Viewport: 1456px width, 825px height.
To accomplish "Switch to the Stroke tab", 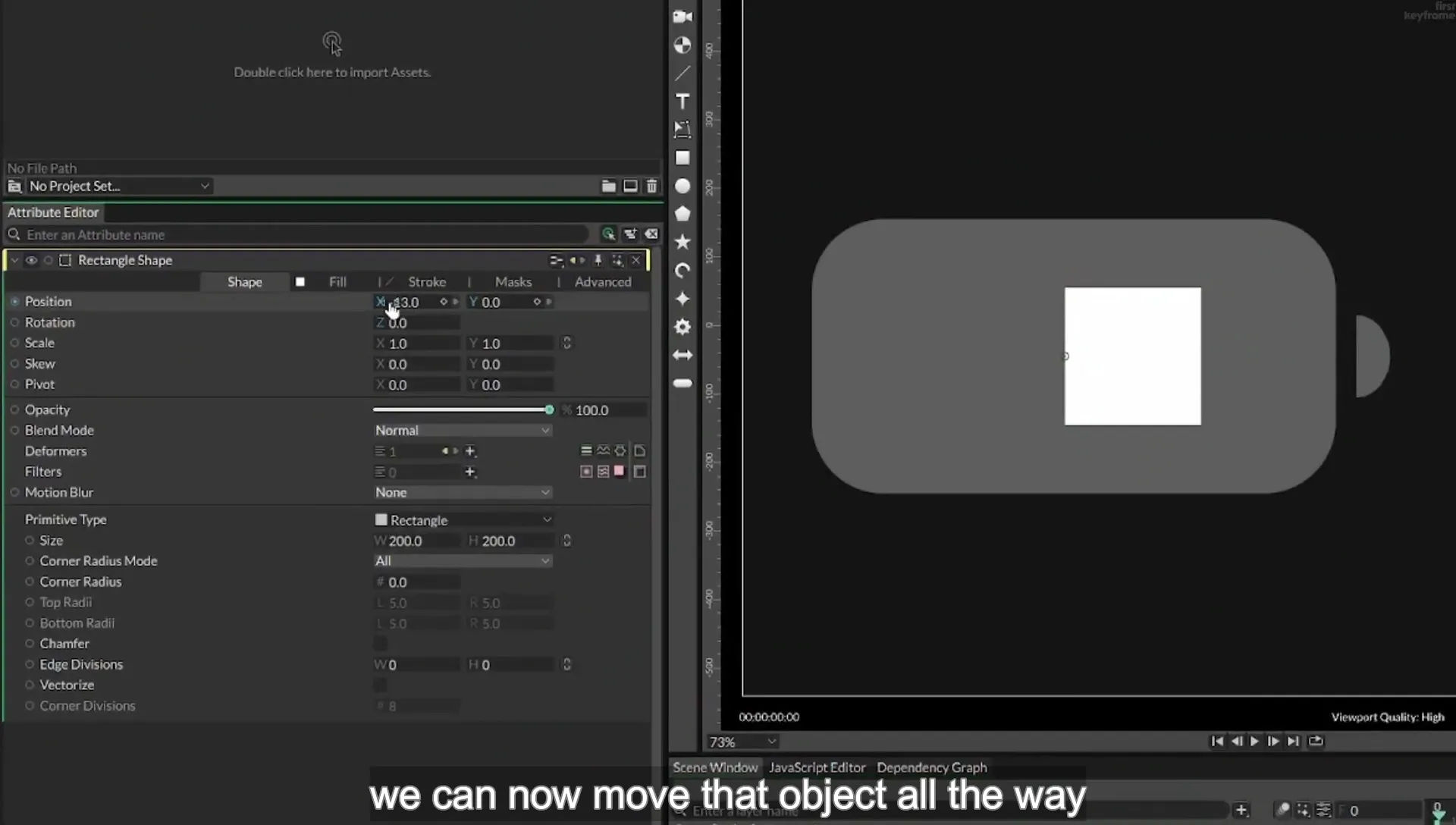I will 427,282.
